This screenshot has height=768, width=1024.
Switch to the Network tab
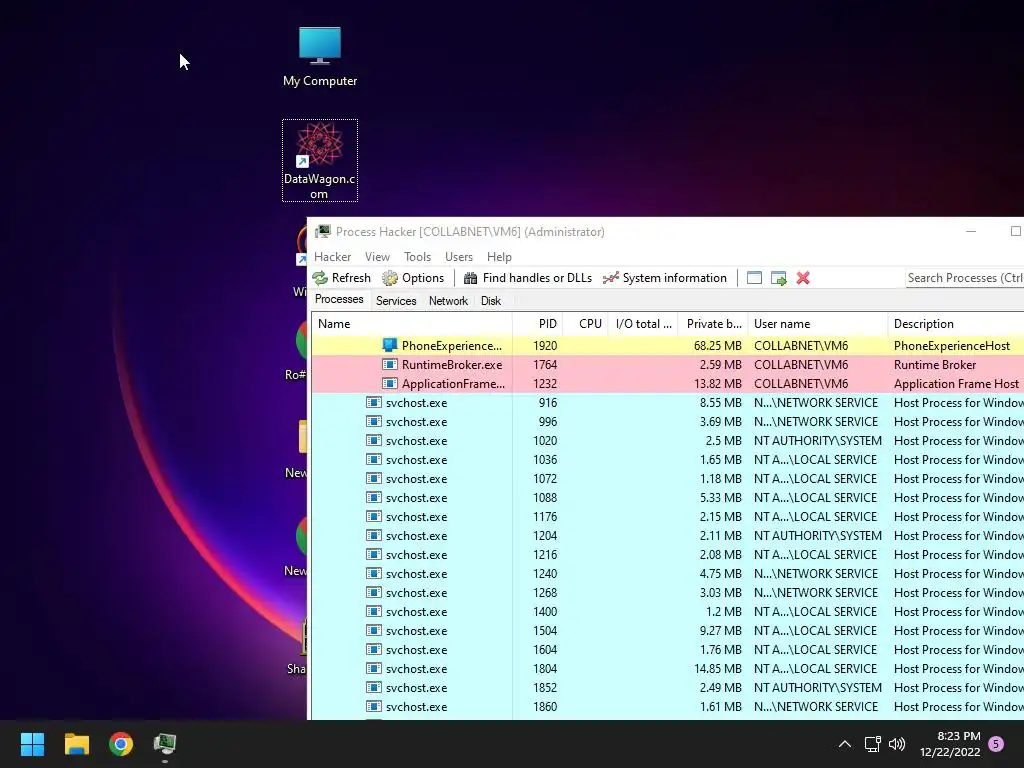[448, 301]
